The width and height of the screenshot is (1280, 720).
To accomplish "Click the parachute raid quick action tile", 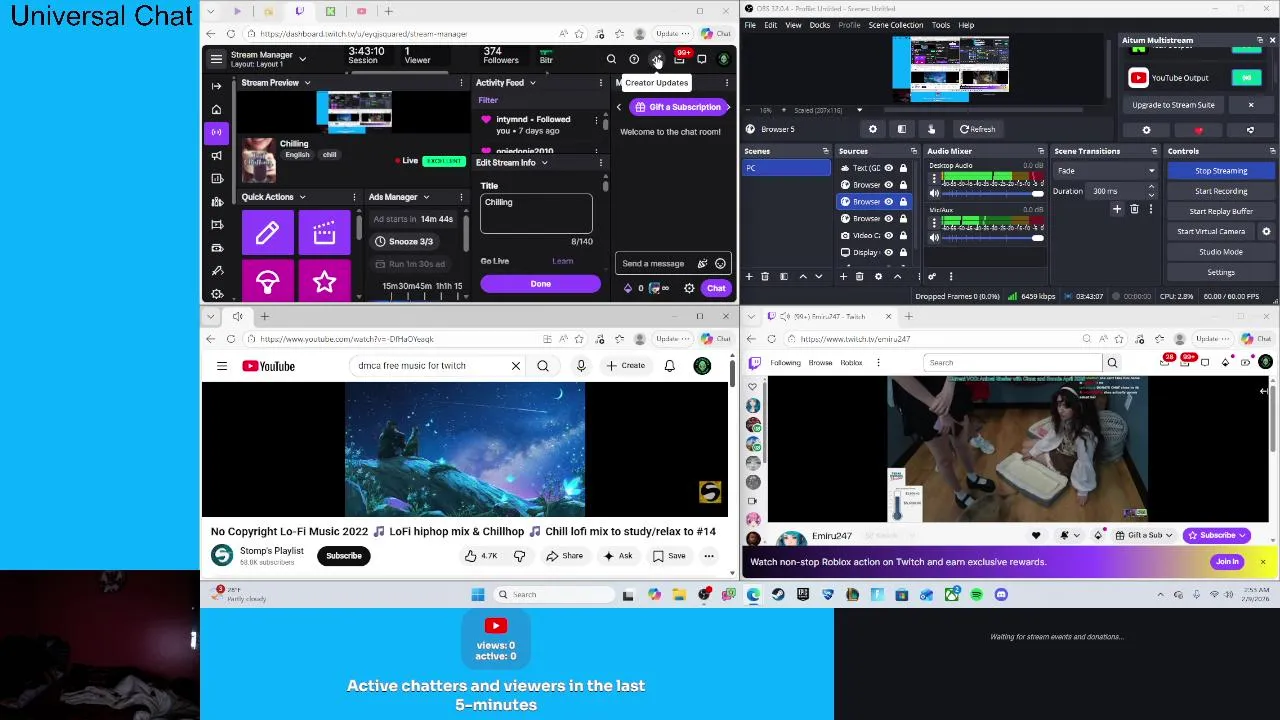I will pyautogui.click(x=267, y=281).
